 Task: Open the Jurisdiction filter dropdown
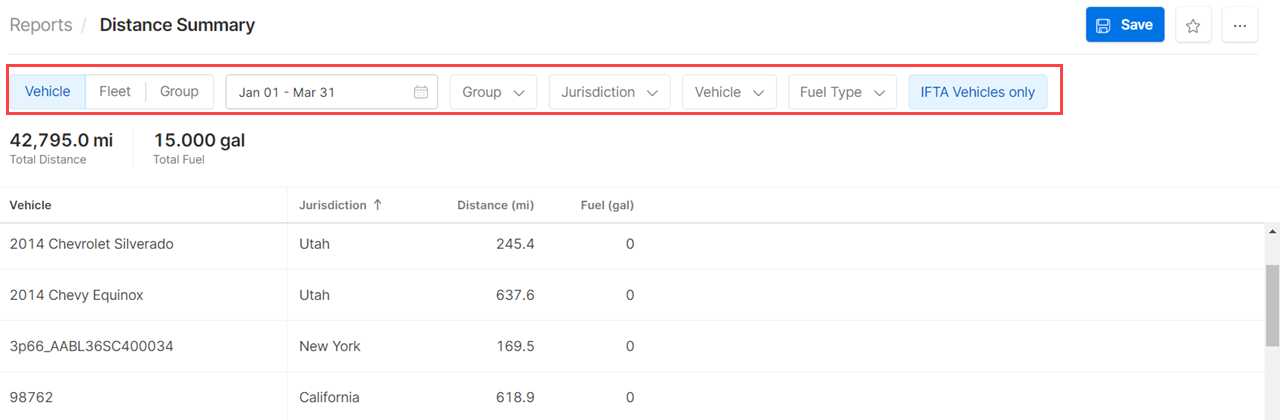(x=610, y=92)
